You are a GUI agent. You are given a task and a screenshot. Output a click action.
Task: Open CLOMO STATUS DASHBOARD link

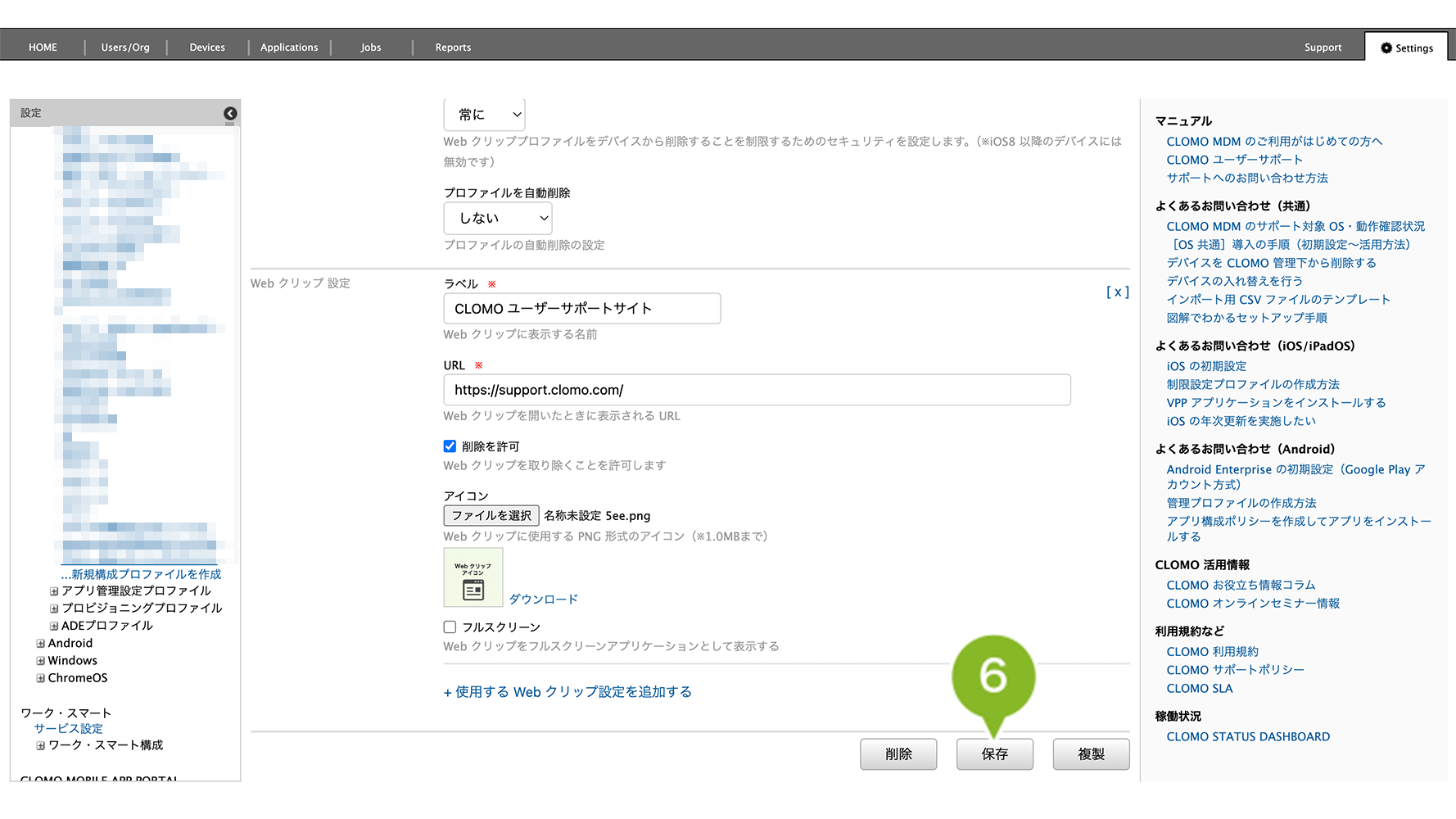(1248, 737)
